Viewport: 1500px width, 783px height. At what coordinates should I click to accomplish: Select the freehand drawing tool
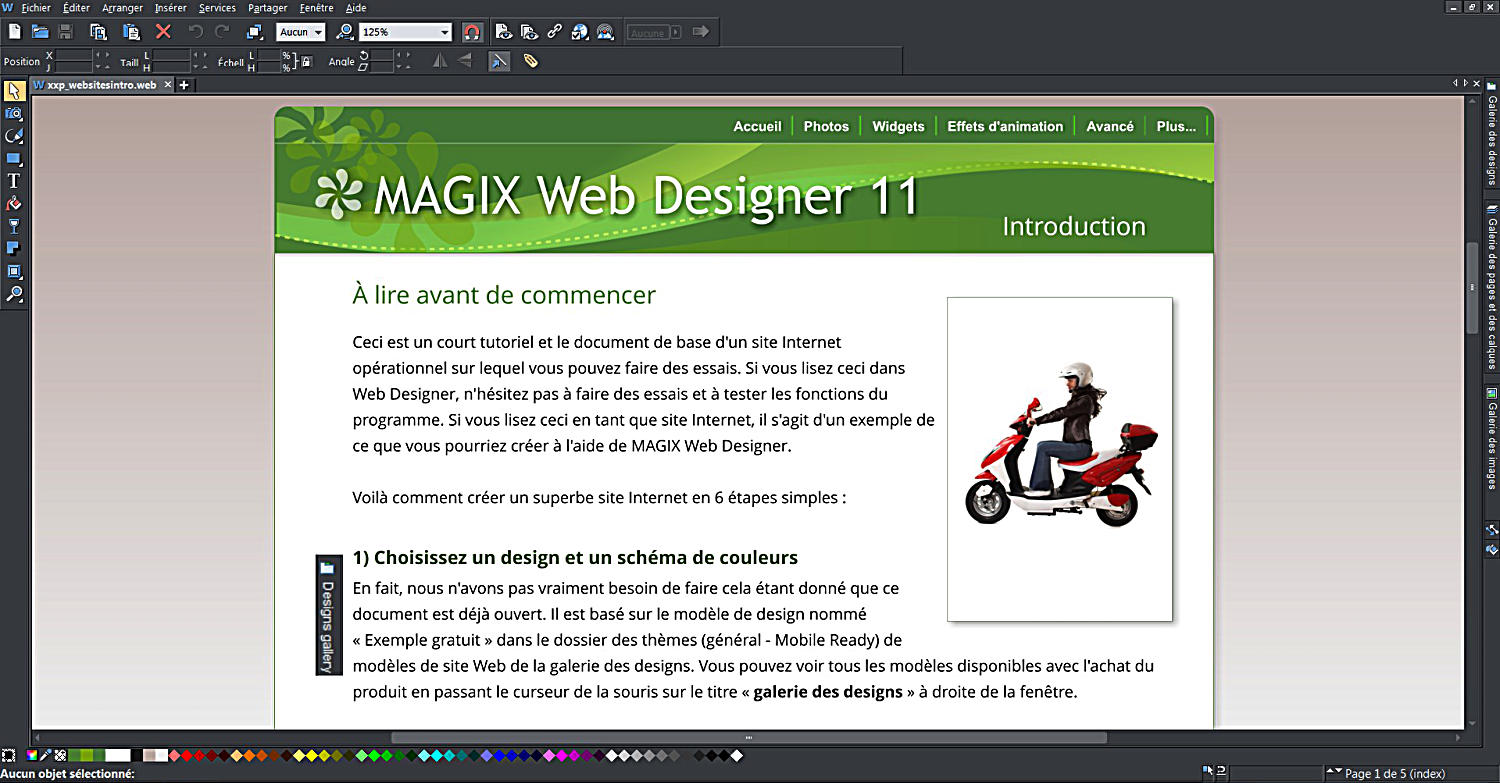tap(14, 136)
